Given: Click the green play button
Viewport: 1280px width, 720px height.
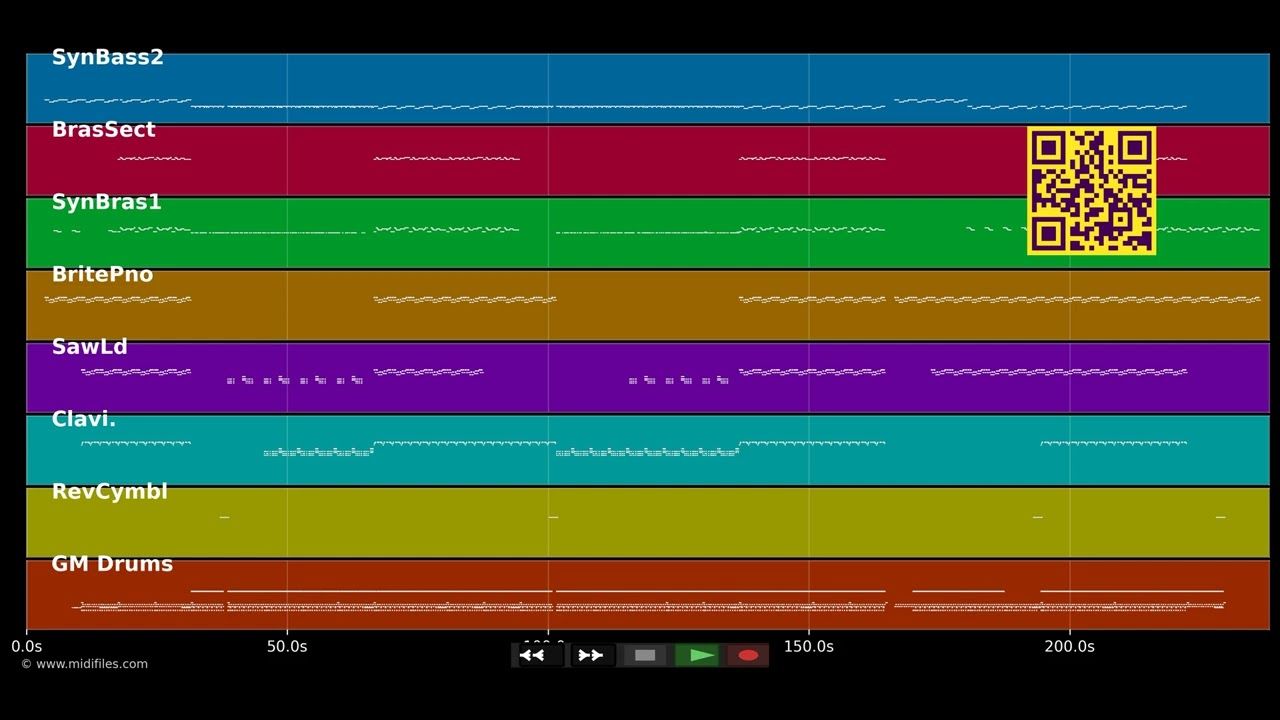Looking at the screenshot, I should pyautogui.click(x=698, y=655).
